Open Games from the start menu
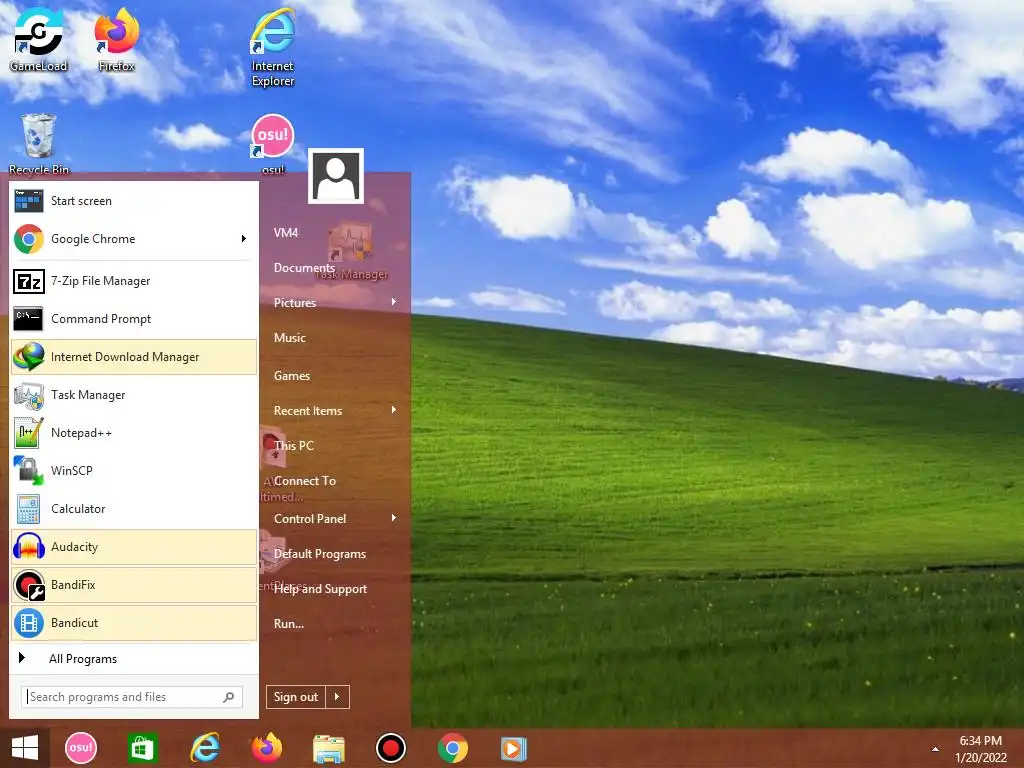This screenshot has width=1024, height=768. coord(292,376)
